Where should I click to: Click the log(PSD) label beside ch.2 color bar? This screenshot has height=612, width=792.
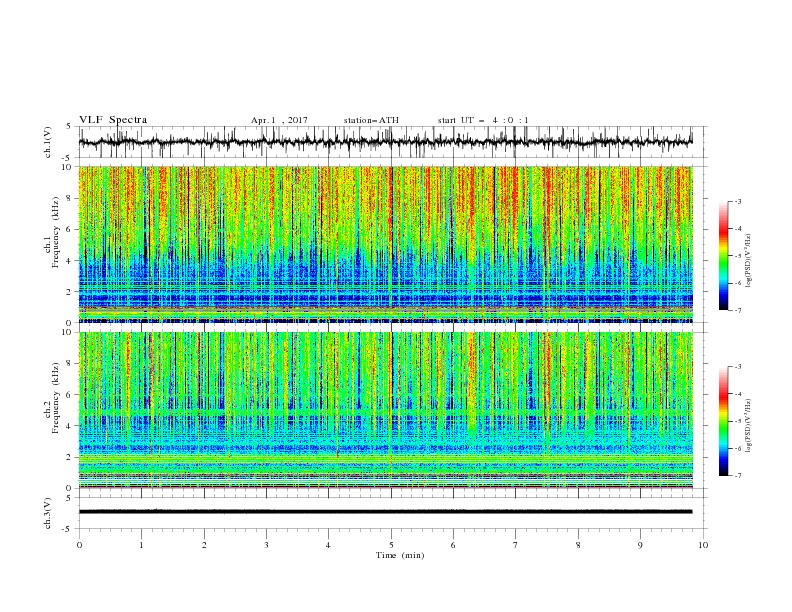(749, 425)
